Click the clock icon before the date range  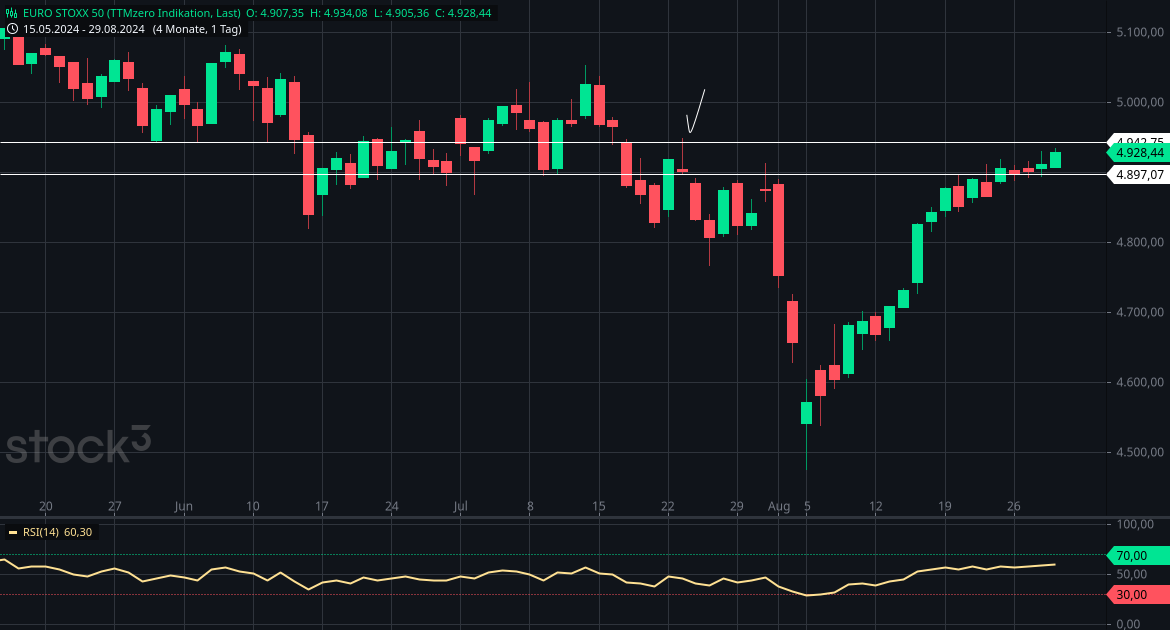pyautogui.click(x=12, y=29)
